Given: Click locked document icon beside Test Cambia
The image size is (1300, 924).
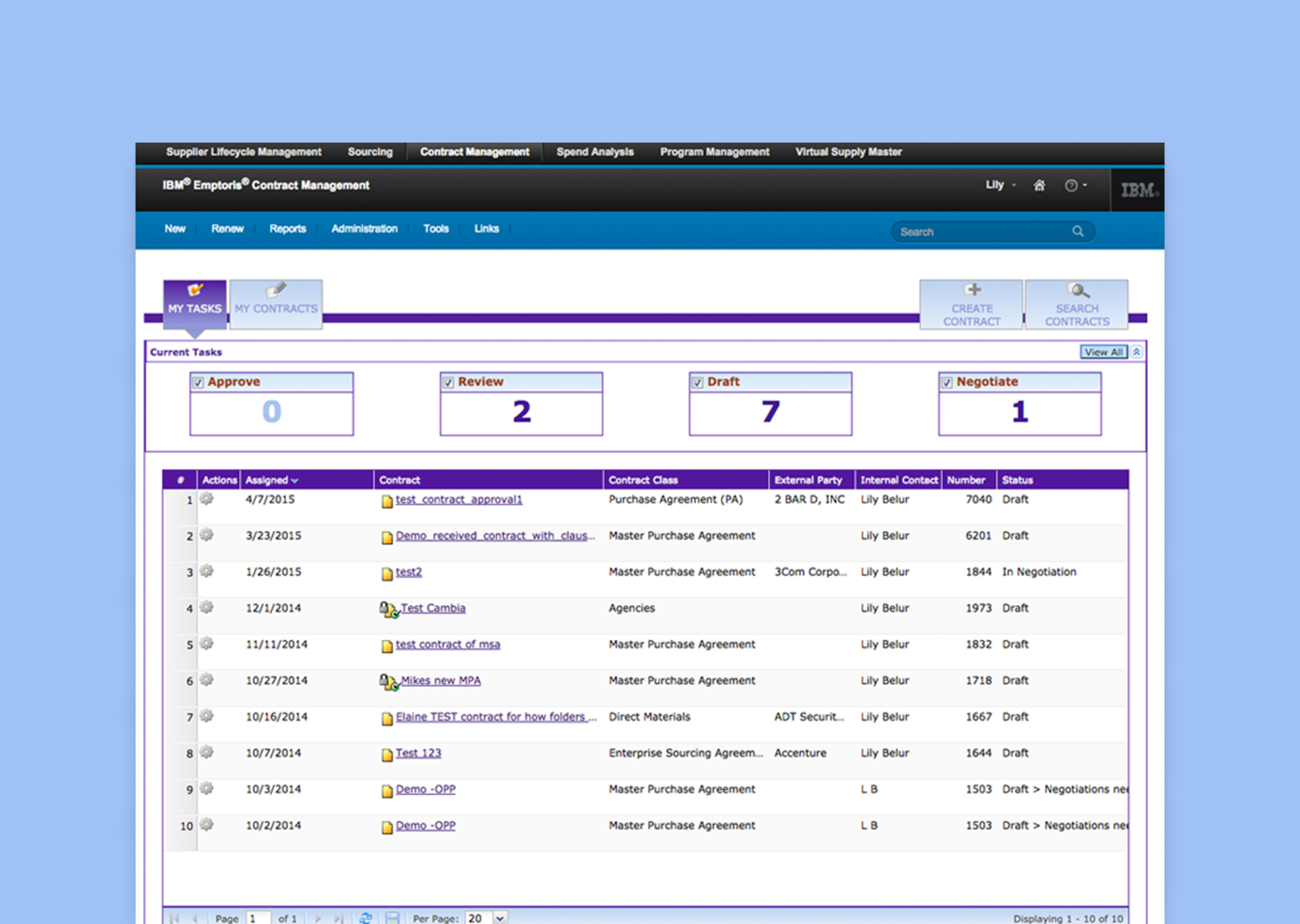Looking at the screenshot, I should [x=389, y=610].
